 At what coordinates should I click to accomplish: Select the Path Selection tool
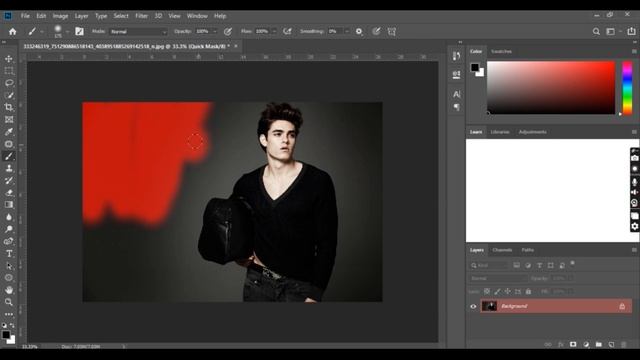pyautogui.click(x=9, y=266)
